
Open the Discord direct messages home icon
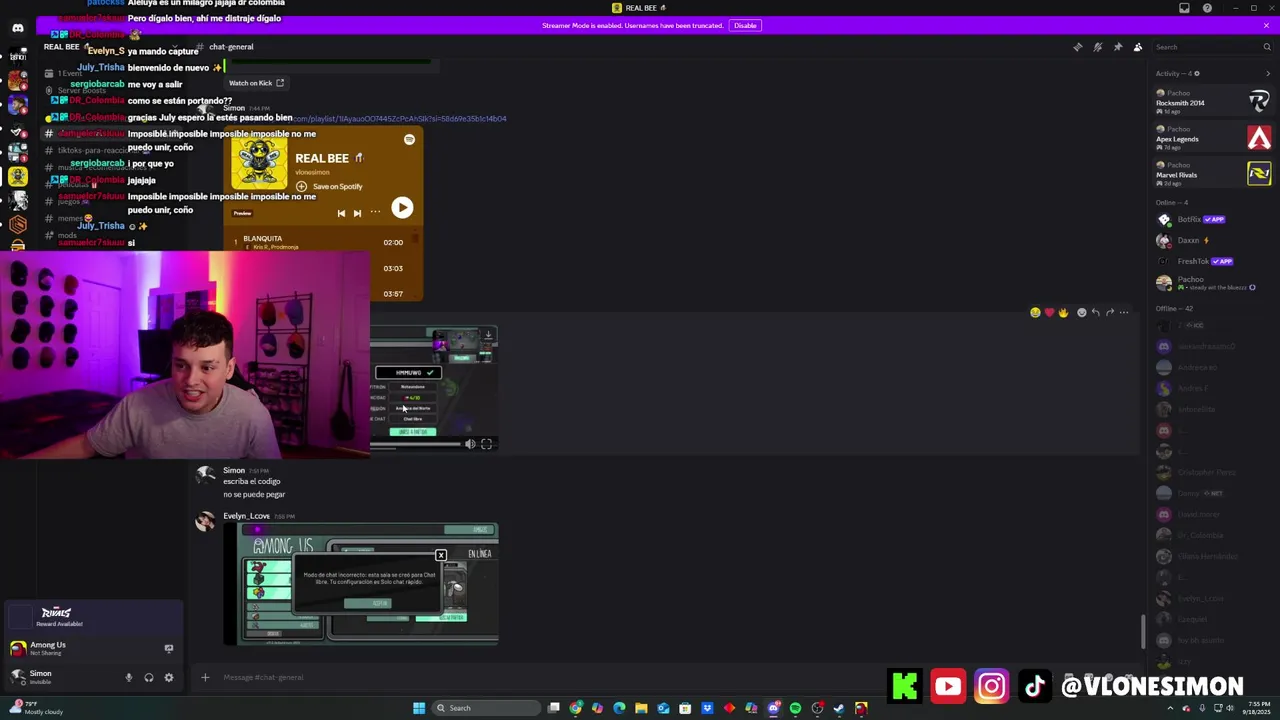click(17, 27)
